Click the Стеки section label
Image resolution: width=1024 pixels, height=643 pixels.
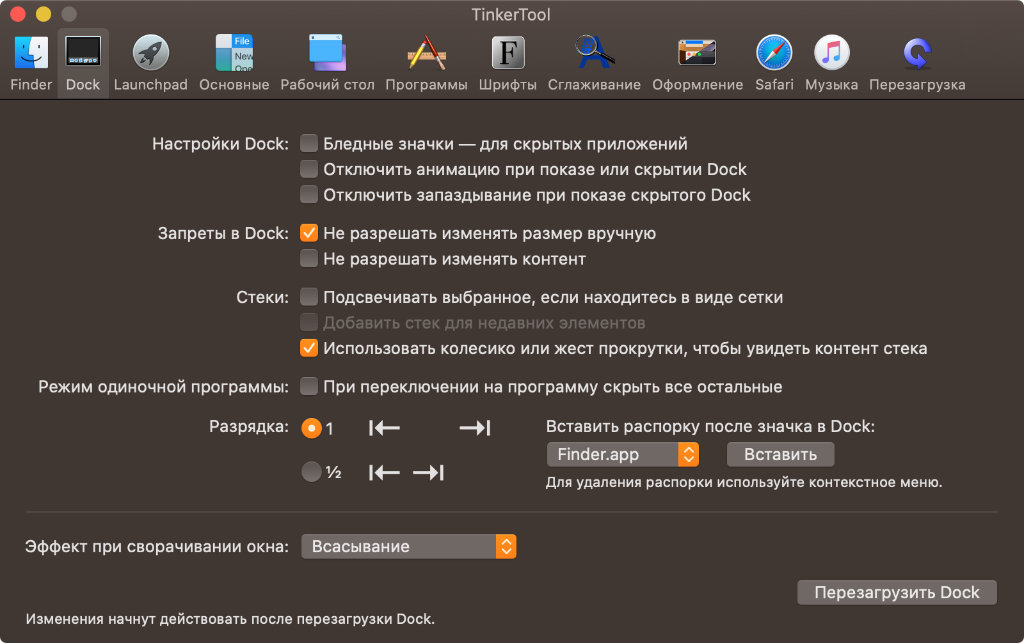[x=263, y=297]
